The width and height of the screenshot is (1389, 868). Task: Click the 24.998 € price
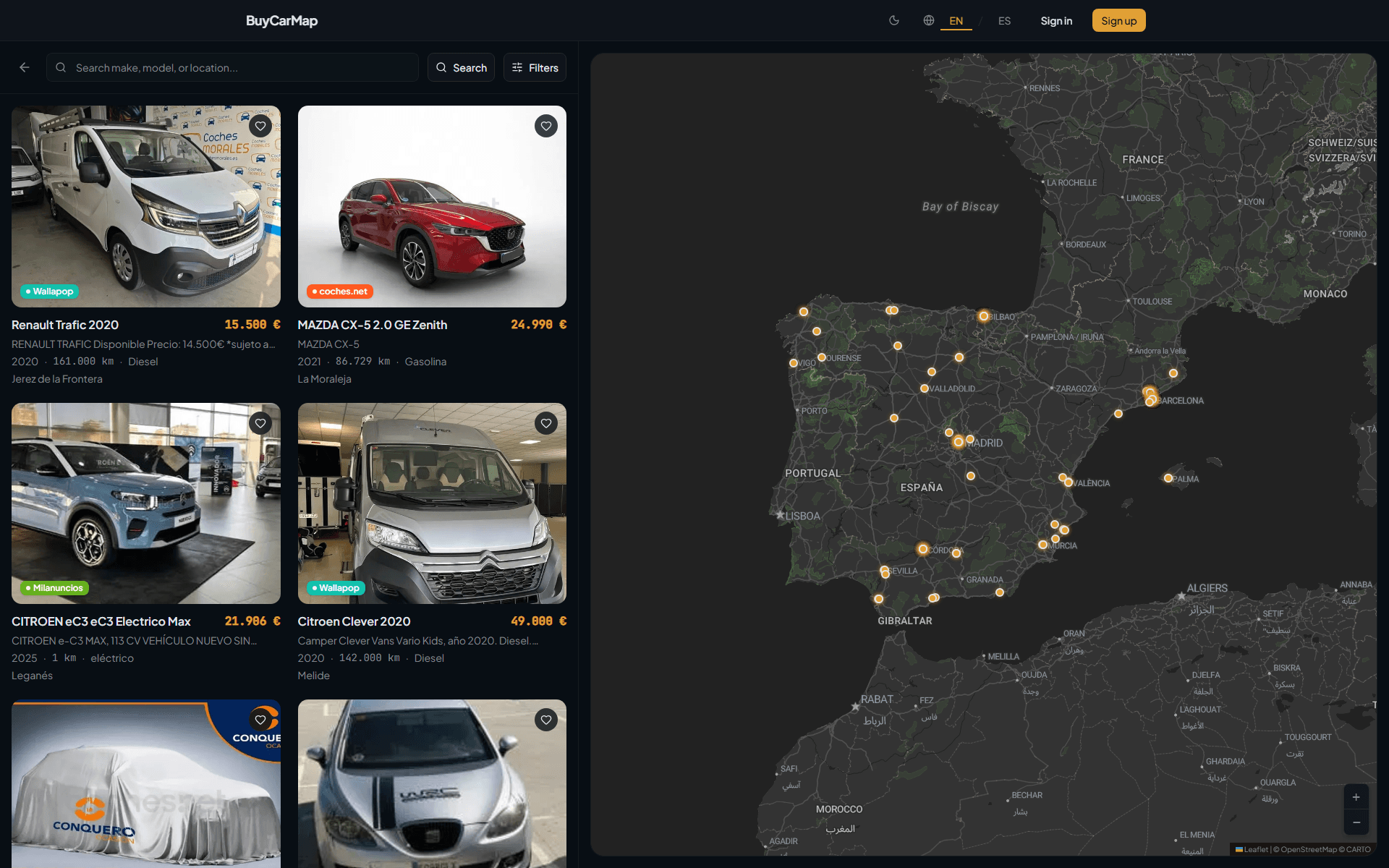538,325
